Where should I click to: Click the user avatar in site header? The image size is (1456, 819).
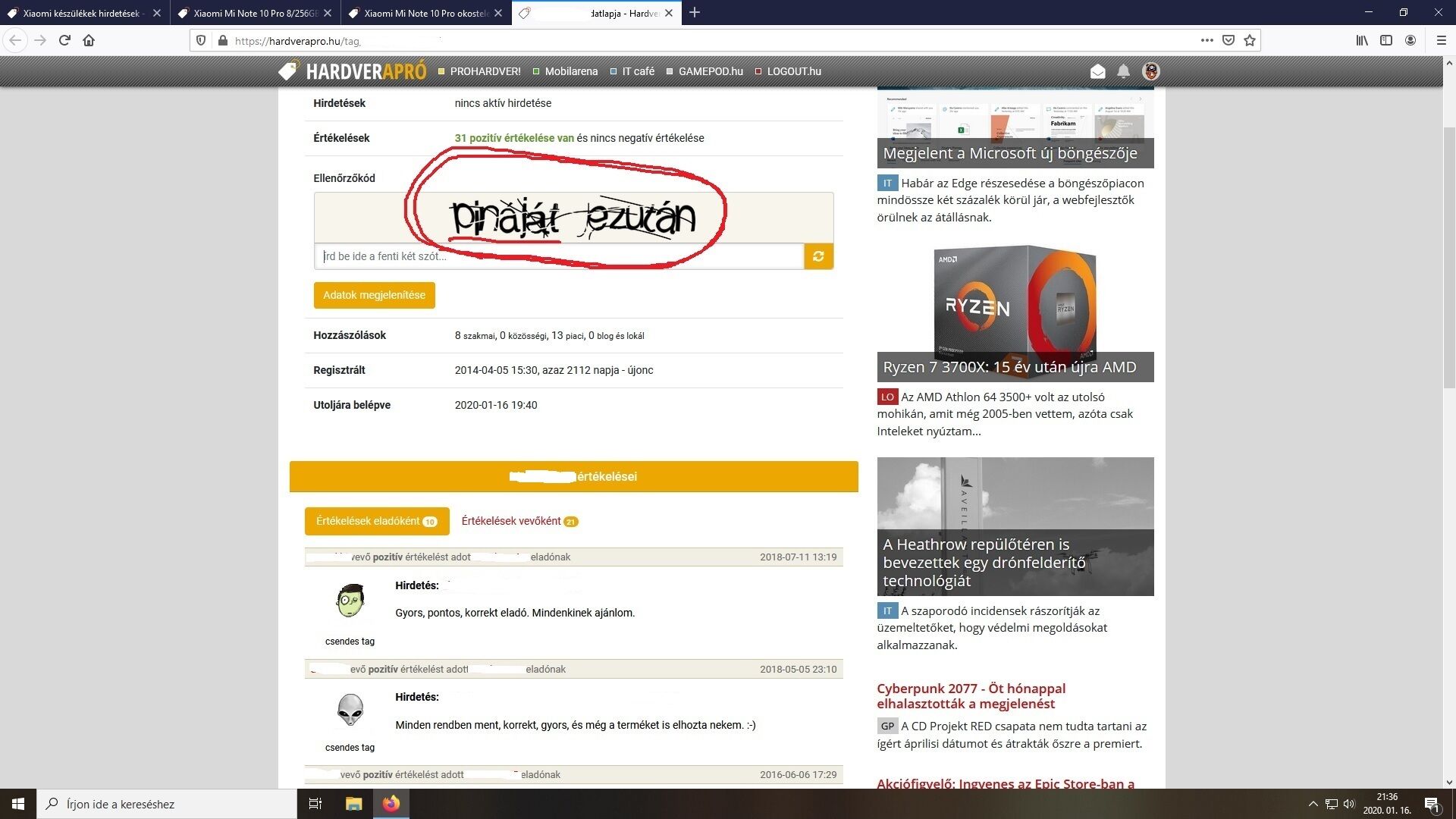tap(1150, 71)
